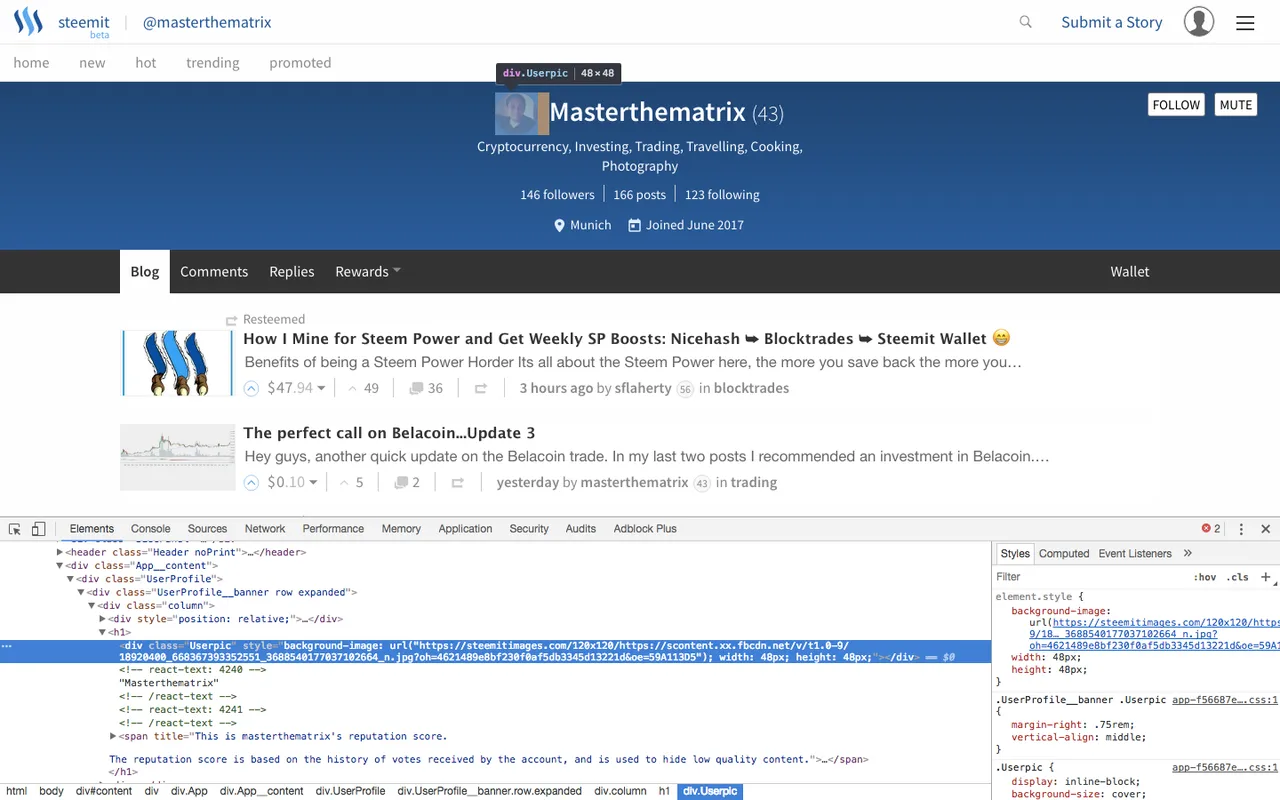Click Submit a Story link

[x=1112, y=22]
